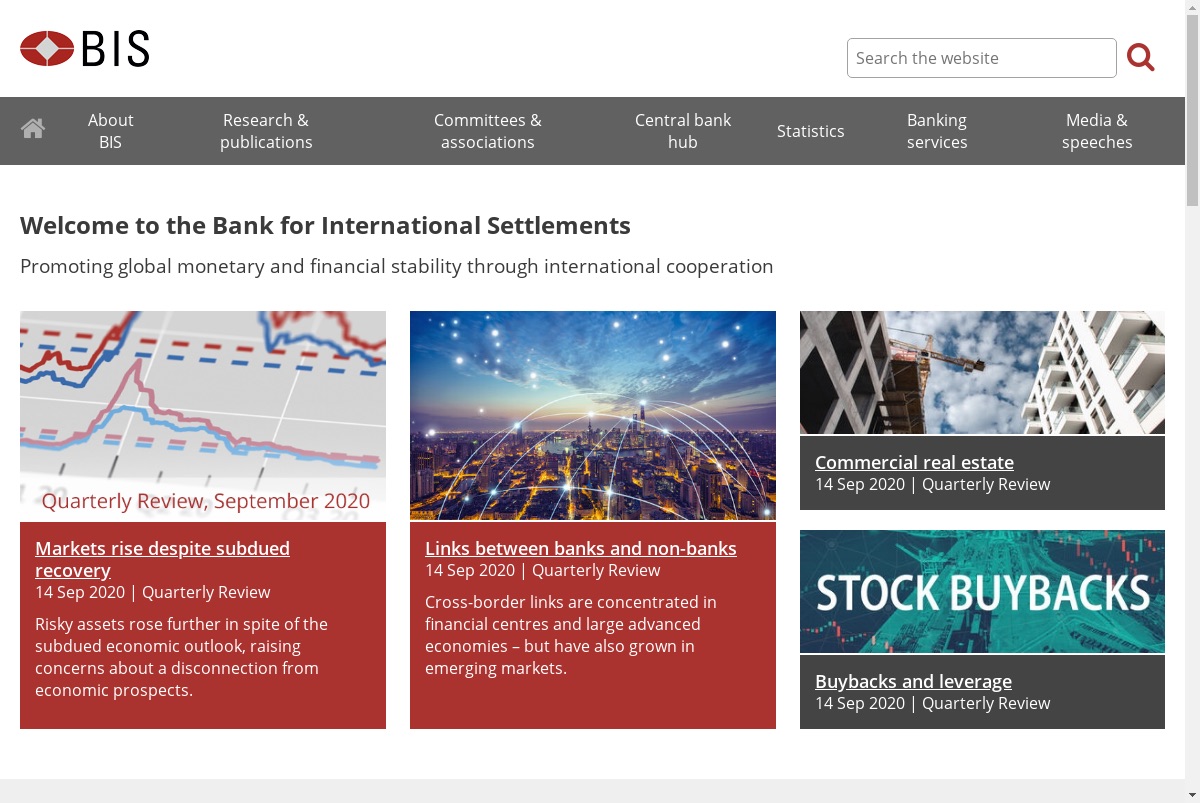Click the BIS logo
The width and height of the screenshot is (1200, 803).
pyautogui.click(x=85, y=48)
